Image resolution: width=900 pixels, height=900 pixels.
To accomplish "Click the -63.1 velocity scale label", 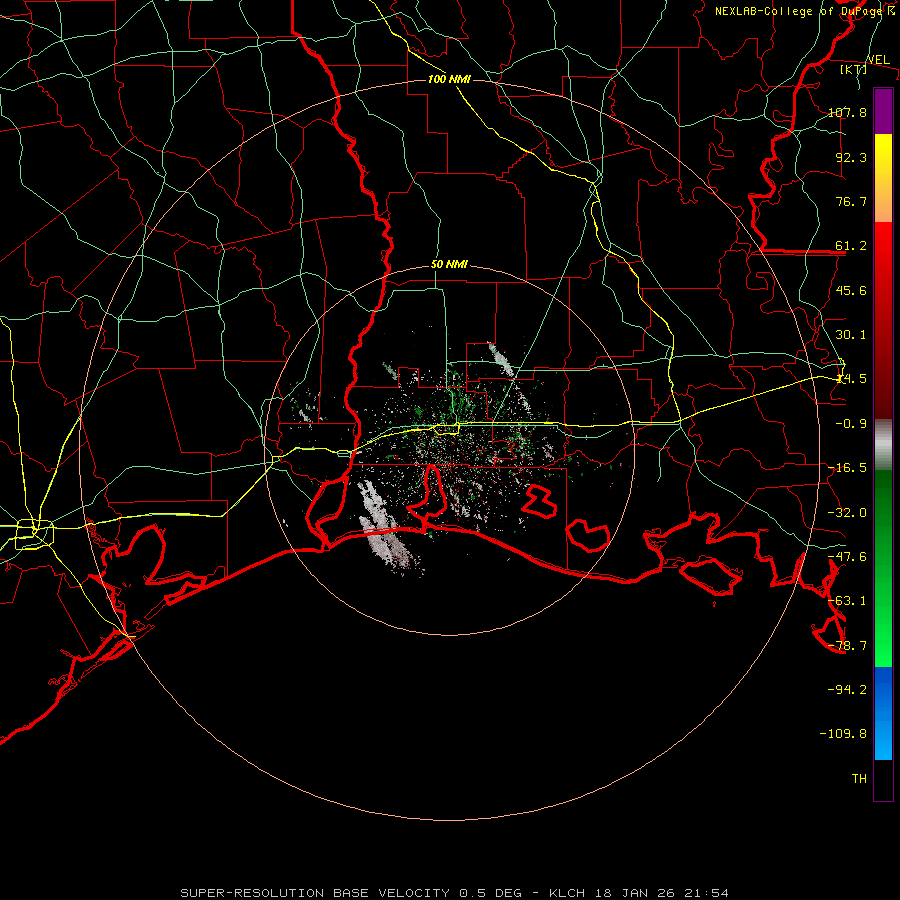I will (x=847, y=601).
